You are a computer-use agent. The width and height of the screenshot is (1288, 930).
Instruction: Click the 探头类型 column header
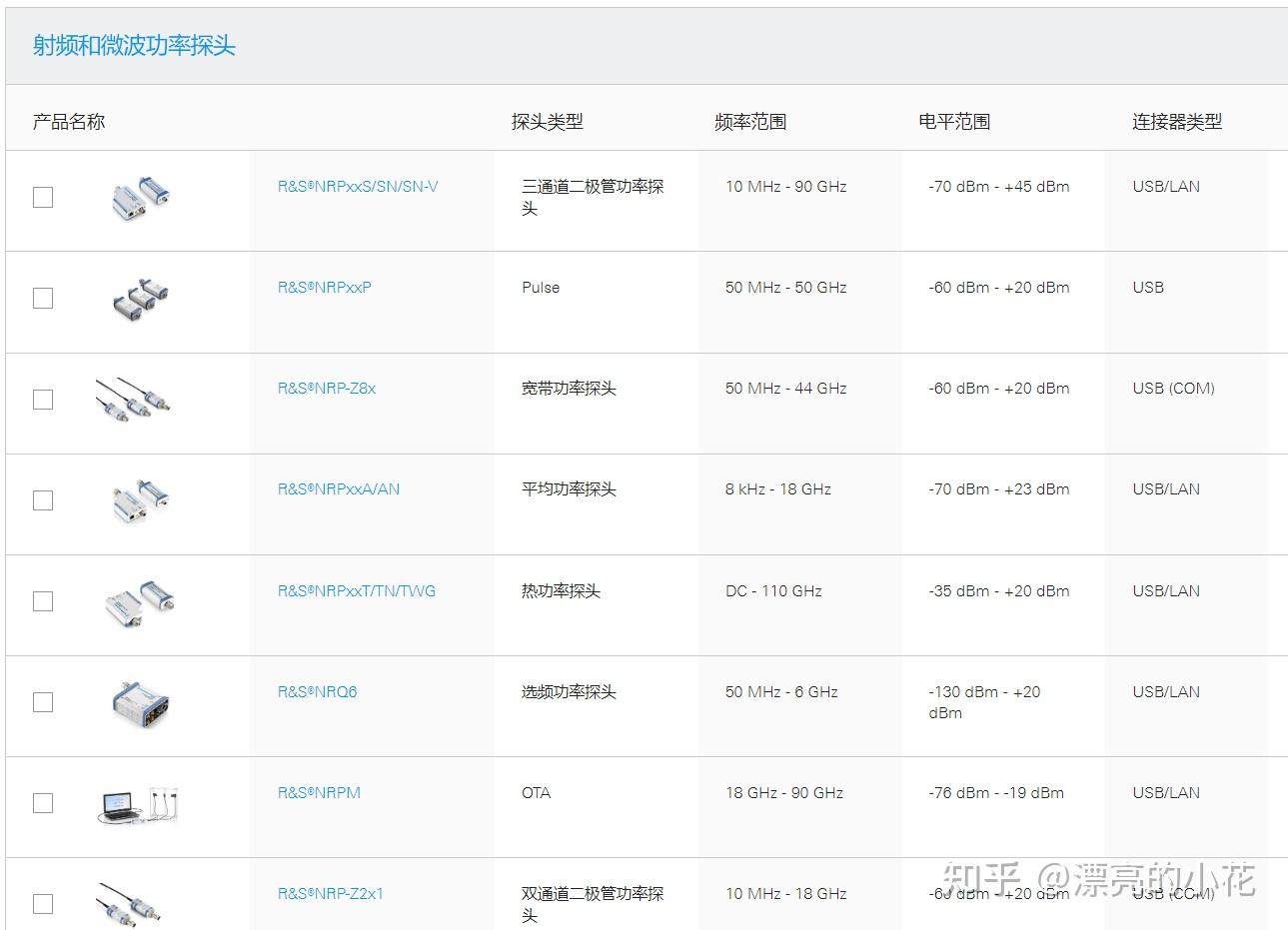tap(548, 122)
